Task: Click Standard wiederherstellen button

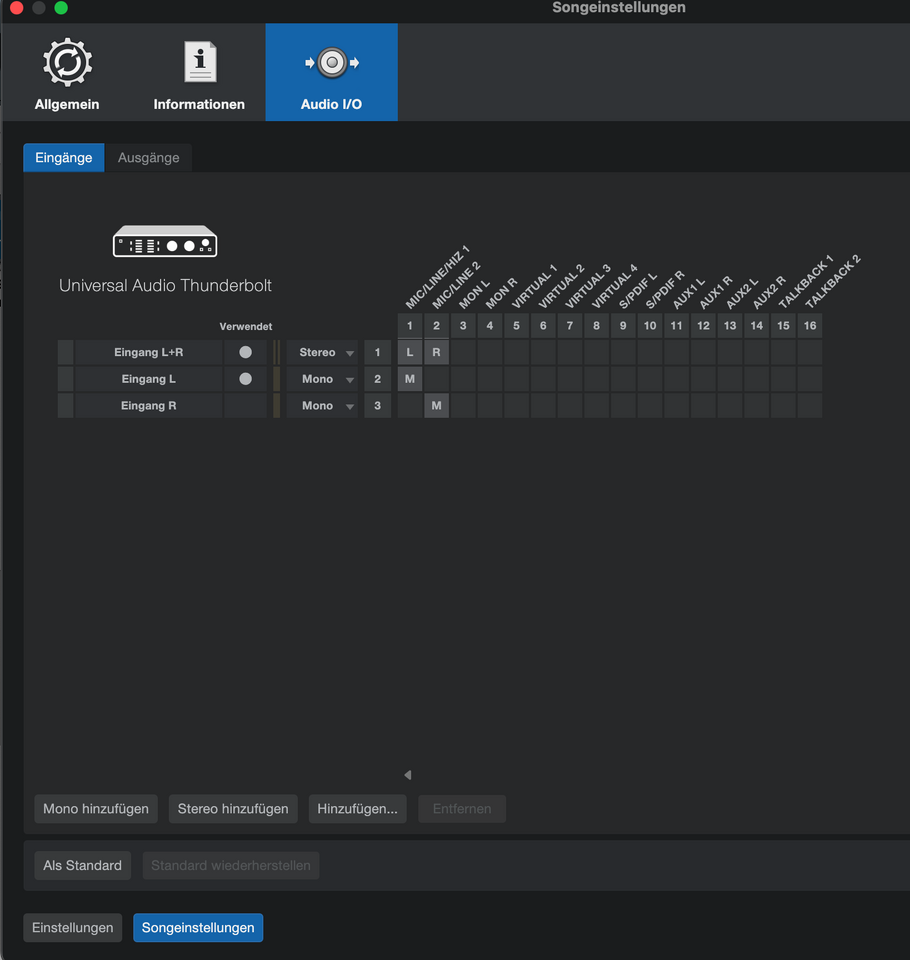Action: (x=231, y=866)
